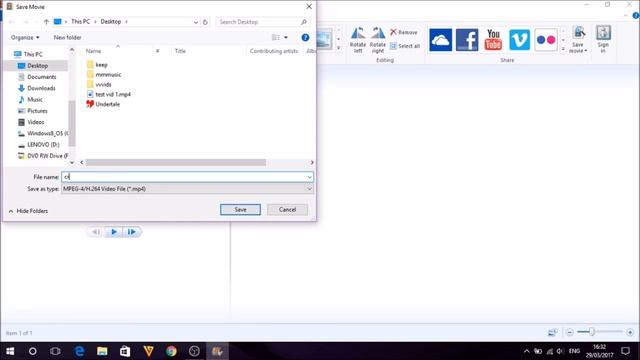Open the Action Center notifications icon
640x360 pixels.
(626, 351)
